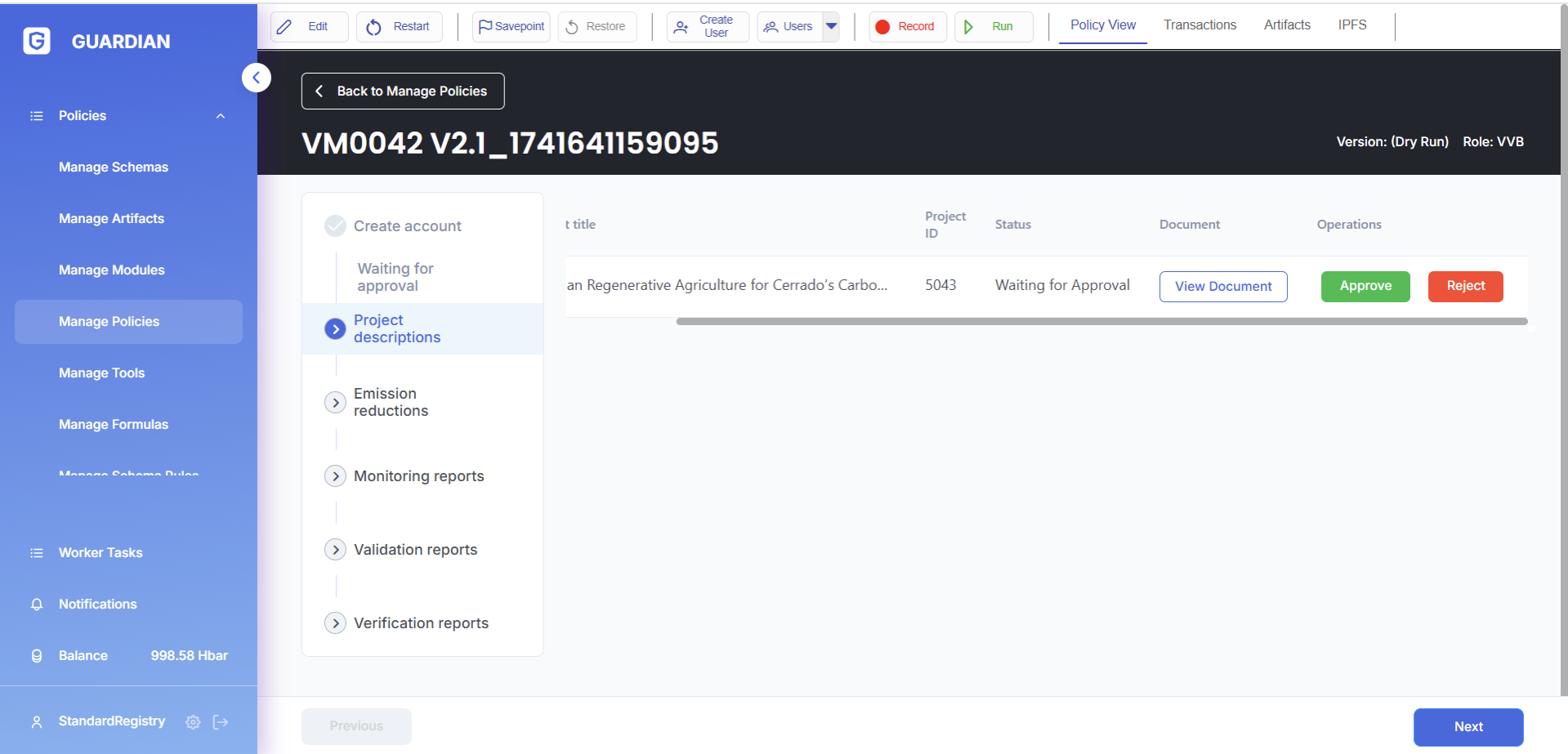Screen dimensions: 1568x754
Task: Collapse sidebar with round arrow button
Action: pyautogui.click(x=256, y=78)
